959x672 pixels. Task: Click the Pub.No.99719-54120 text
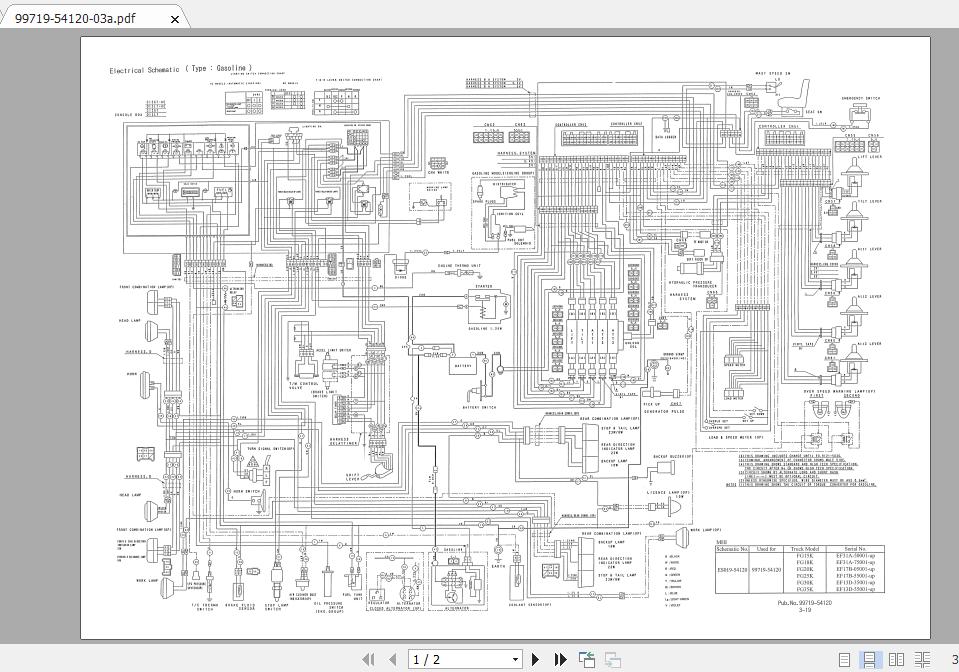point(805,602)
